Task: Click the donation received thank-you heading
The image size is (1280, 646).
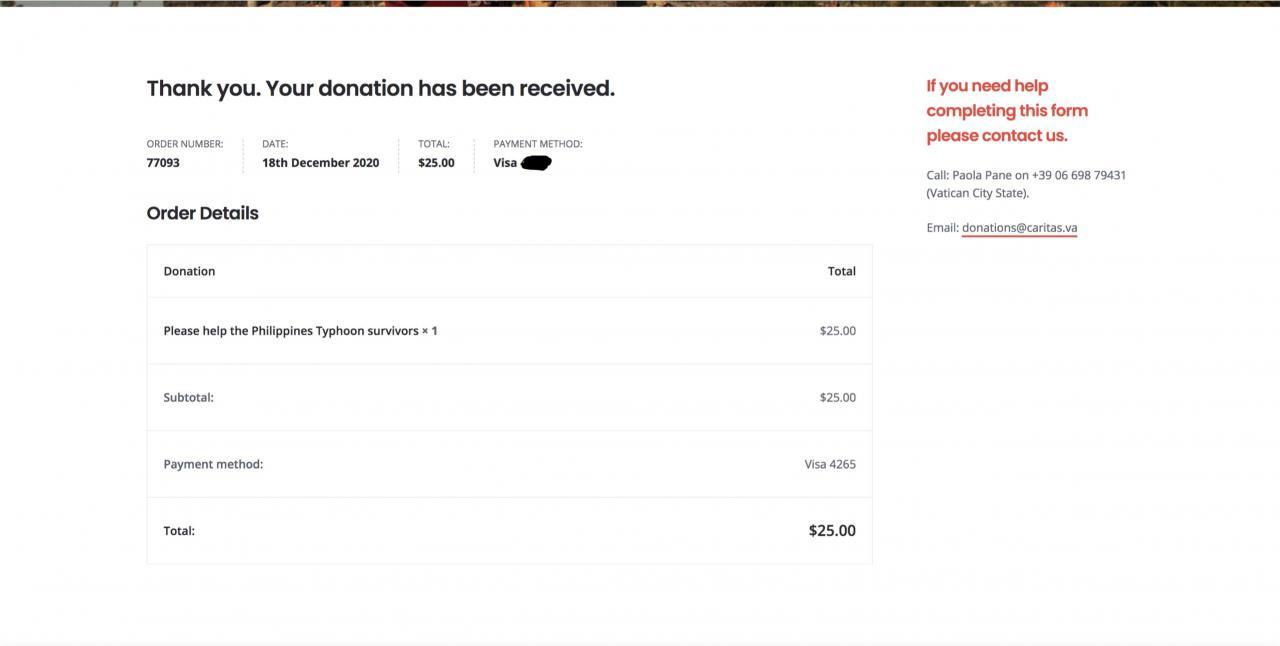Action: point(380,88)
